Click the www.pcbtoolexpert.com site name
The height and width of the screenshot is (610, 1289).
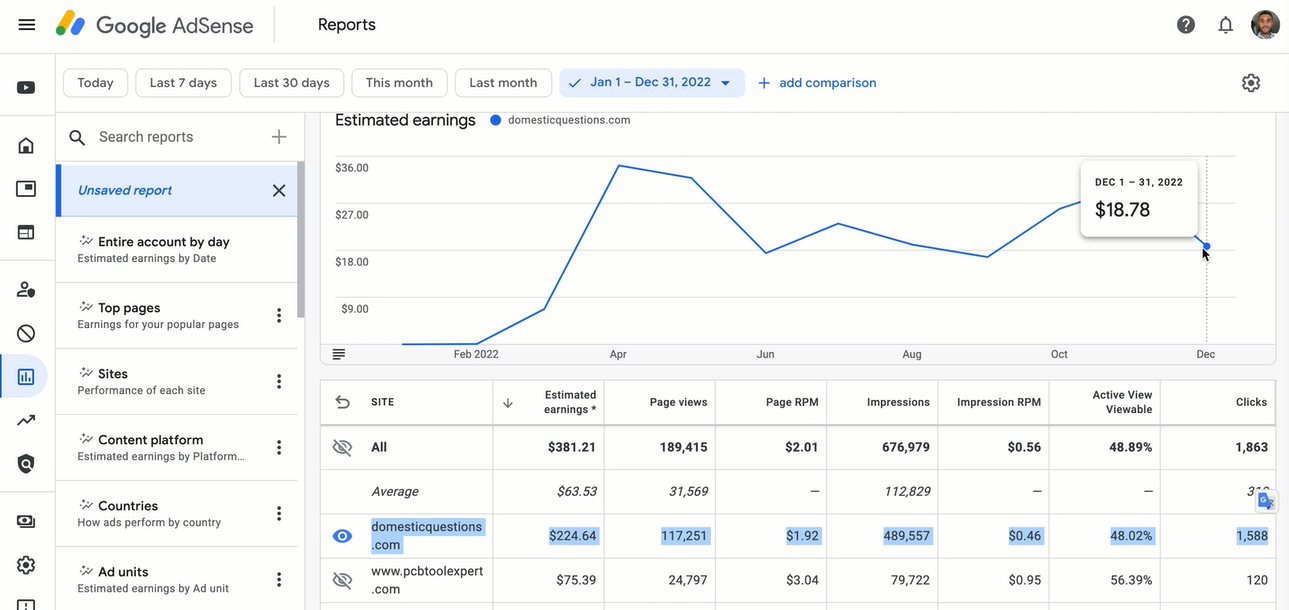point(427,580)
